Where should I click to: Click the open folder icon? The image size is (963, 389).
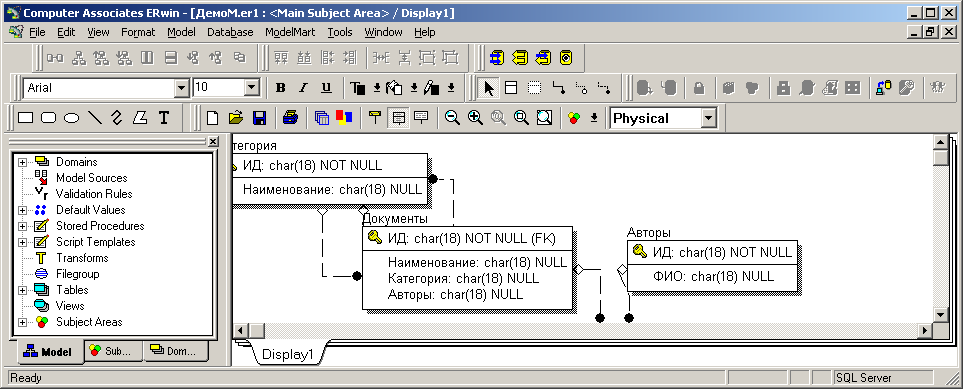pos(235,117)
